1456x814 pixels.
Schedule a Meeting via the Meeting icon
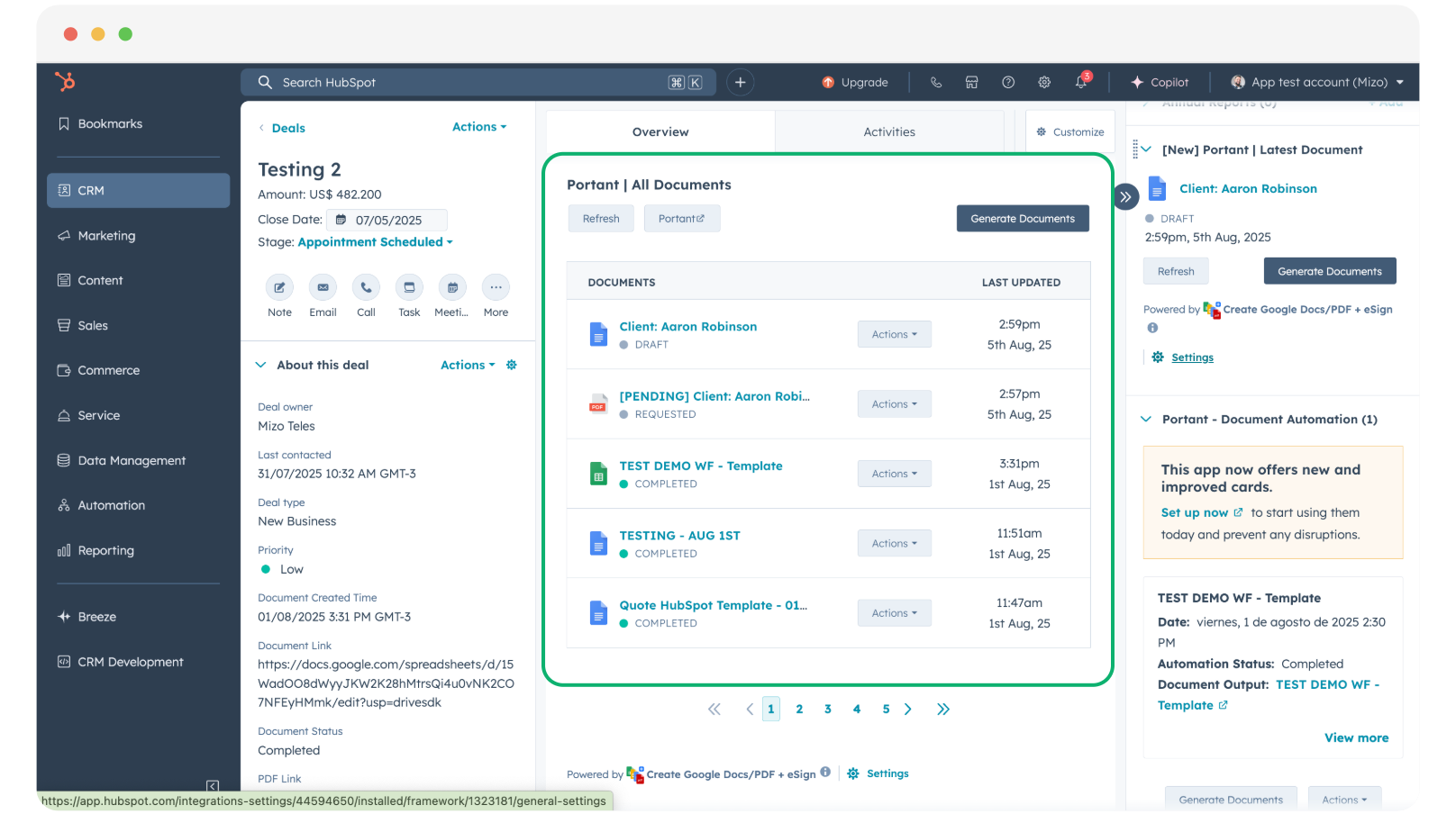coord(451,288)
